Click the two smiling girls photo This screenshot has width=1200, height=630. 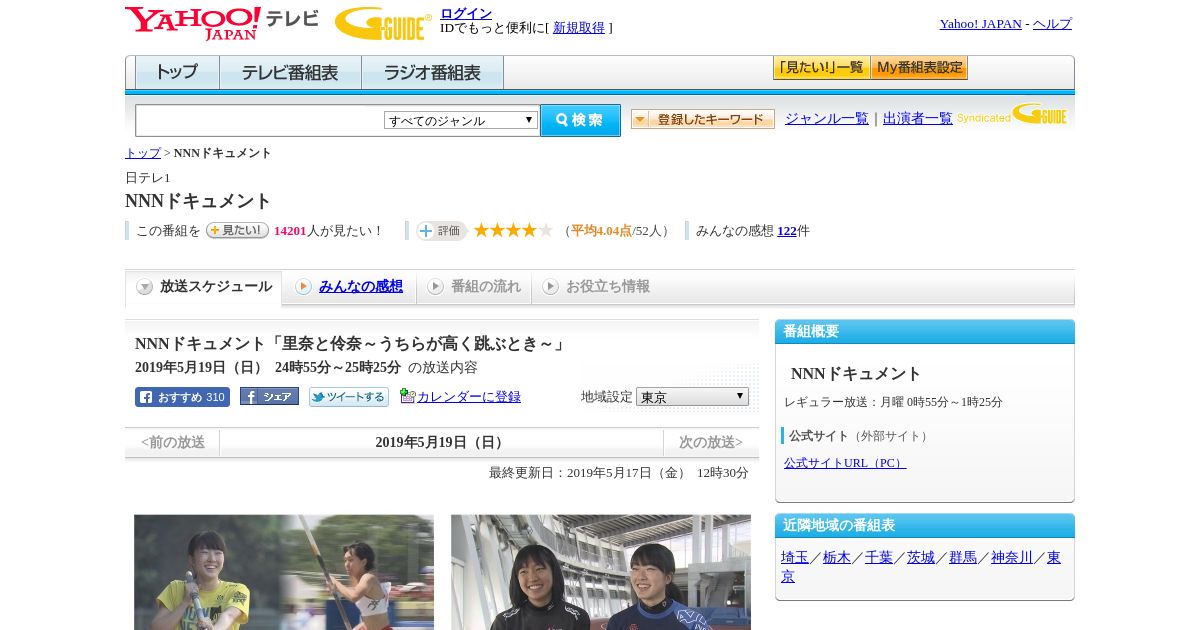(x=601, y=572)
